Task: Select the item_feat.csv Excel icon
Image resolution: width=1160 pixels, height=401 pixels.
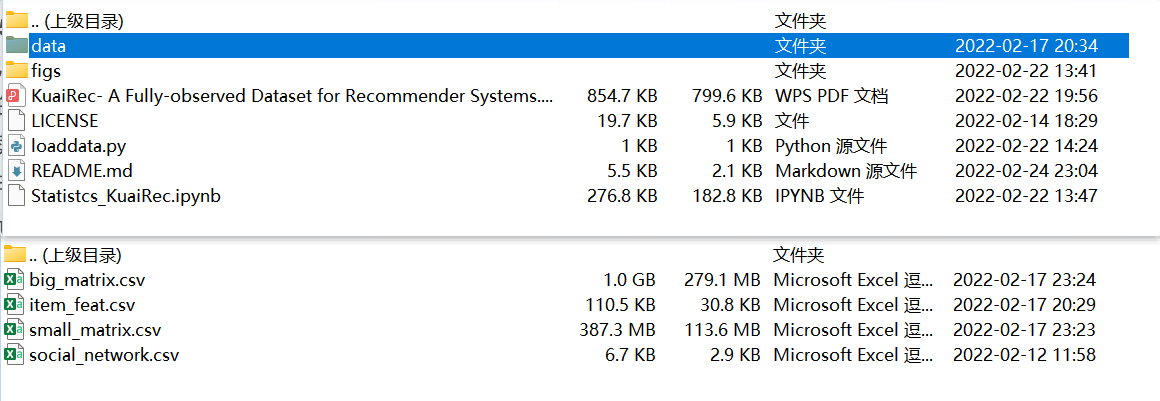Action: 14,305
